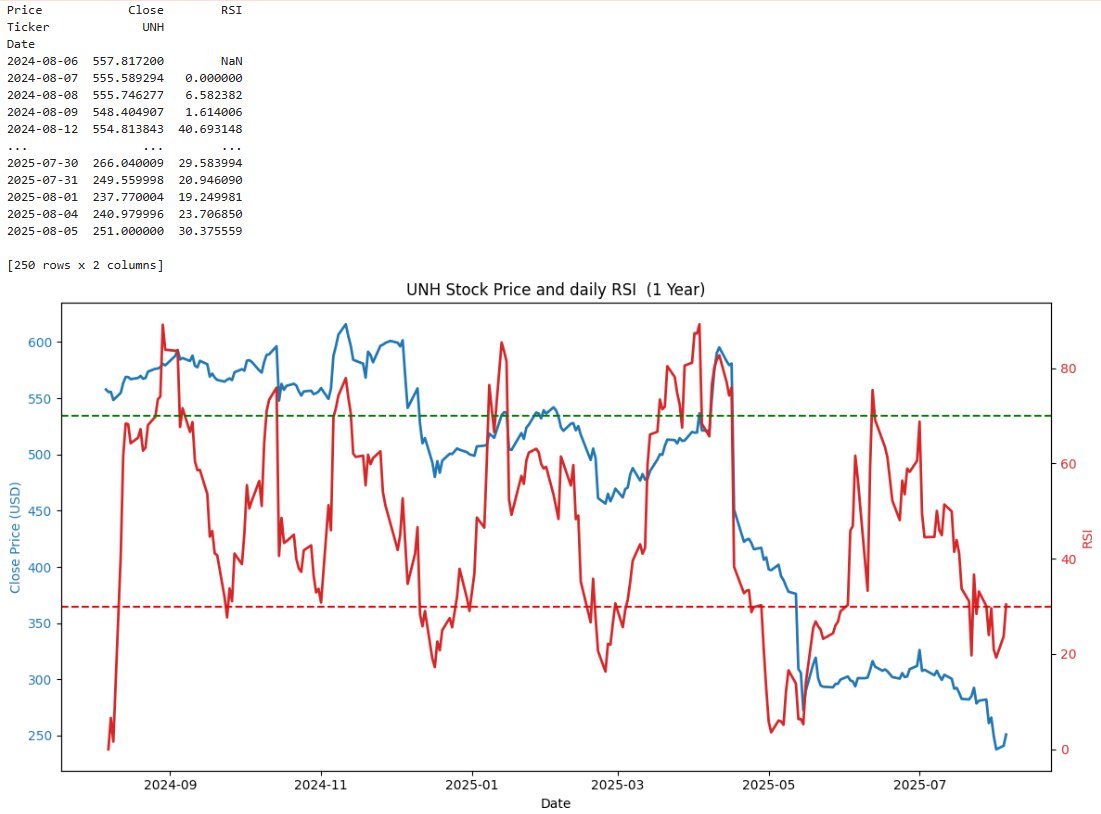The height and width of the screenshot is (814, 1101).
Task: Select the date 2025-07-31
Action: click(43, 180)
